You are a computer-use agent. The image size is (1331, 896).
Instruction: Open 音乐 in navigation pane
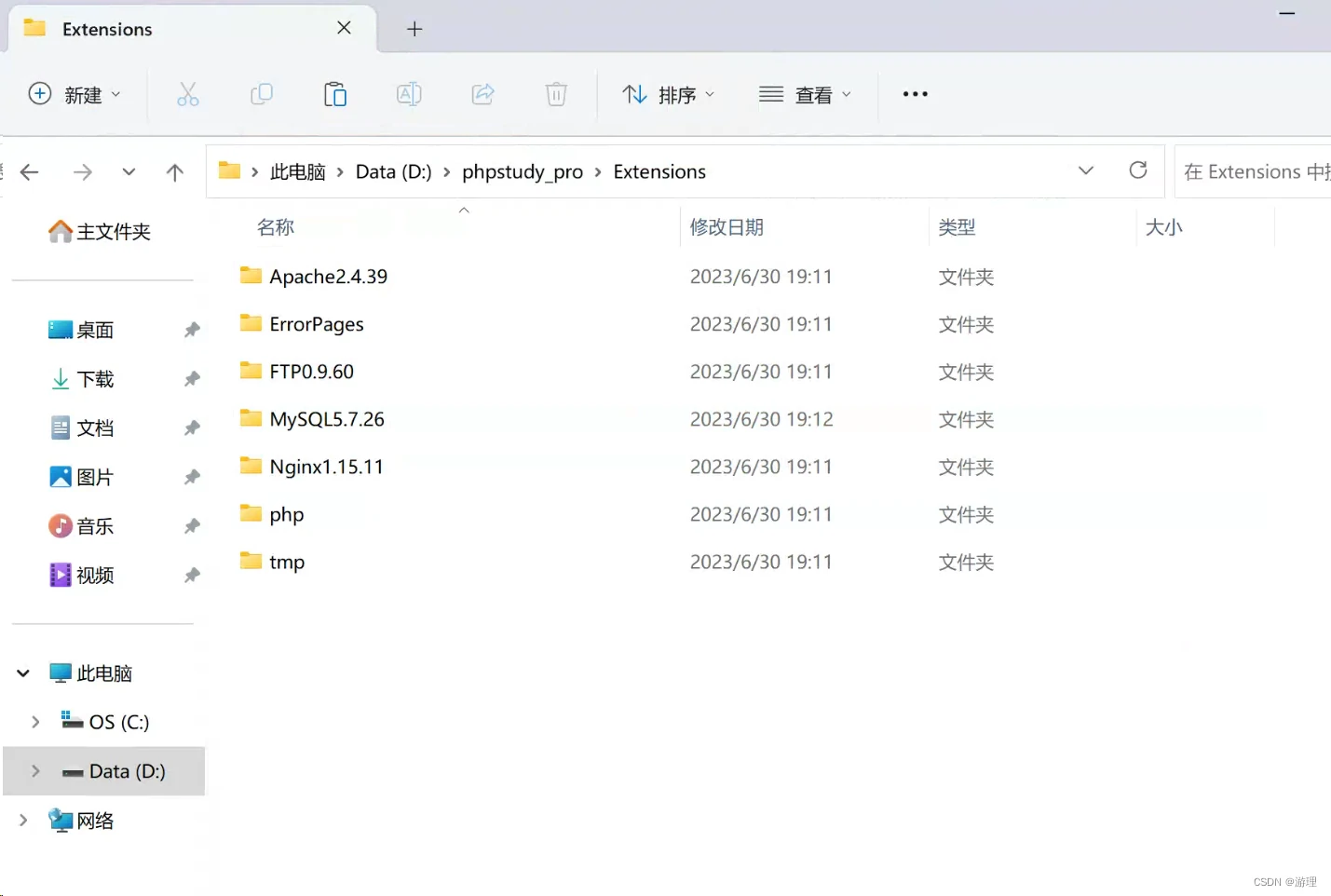point(81,526)
